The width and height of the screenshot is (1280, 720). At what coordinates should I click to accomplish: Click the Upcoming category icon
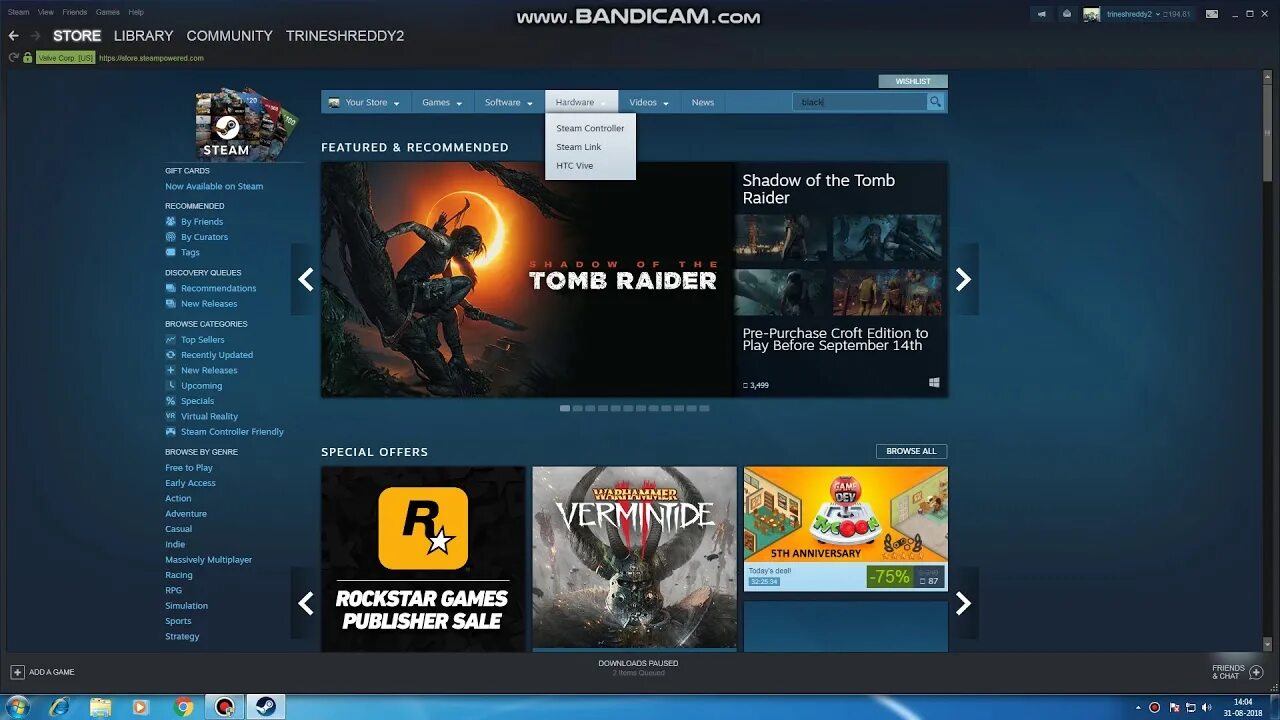coord(171,386)
